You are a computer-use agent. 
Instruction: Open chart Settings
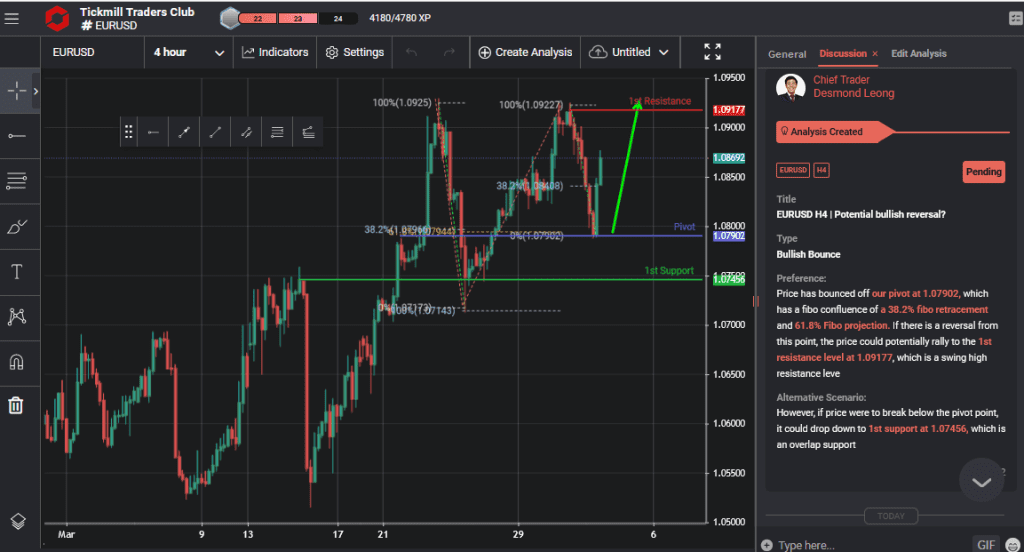(355, 52)
